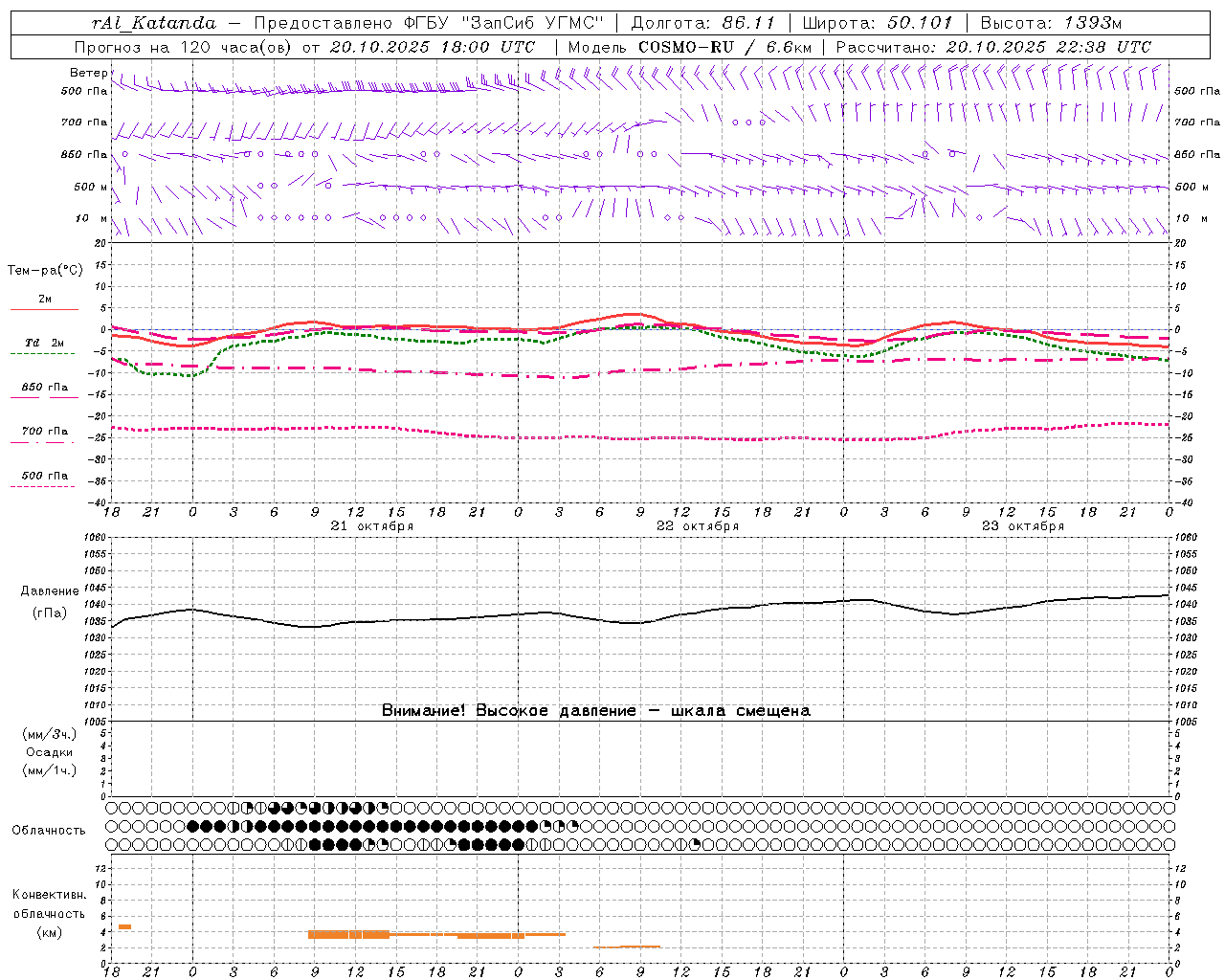Click the Конвективн. облачность label
The width and height of the screenshot is (1225, 980).
(x=49, y=904)
